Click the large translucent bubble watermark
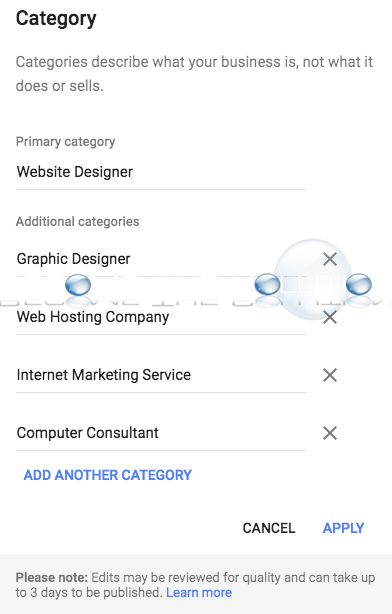This screenshot has height=614, width=392. click(x=313, y=279)
